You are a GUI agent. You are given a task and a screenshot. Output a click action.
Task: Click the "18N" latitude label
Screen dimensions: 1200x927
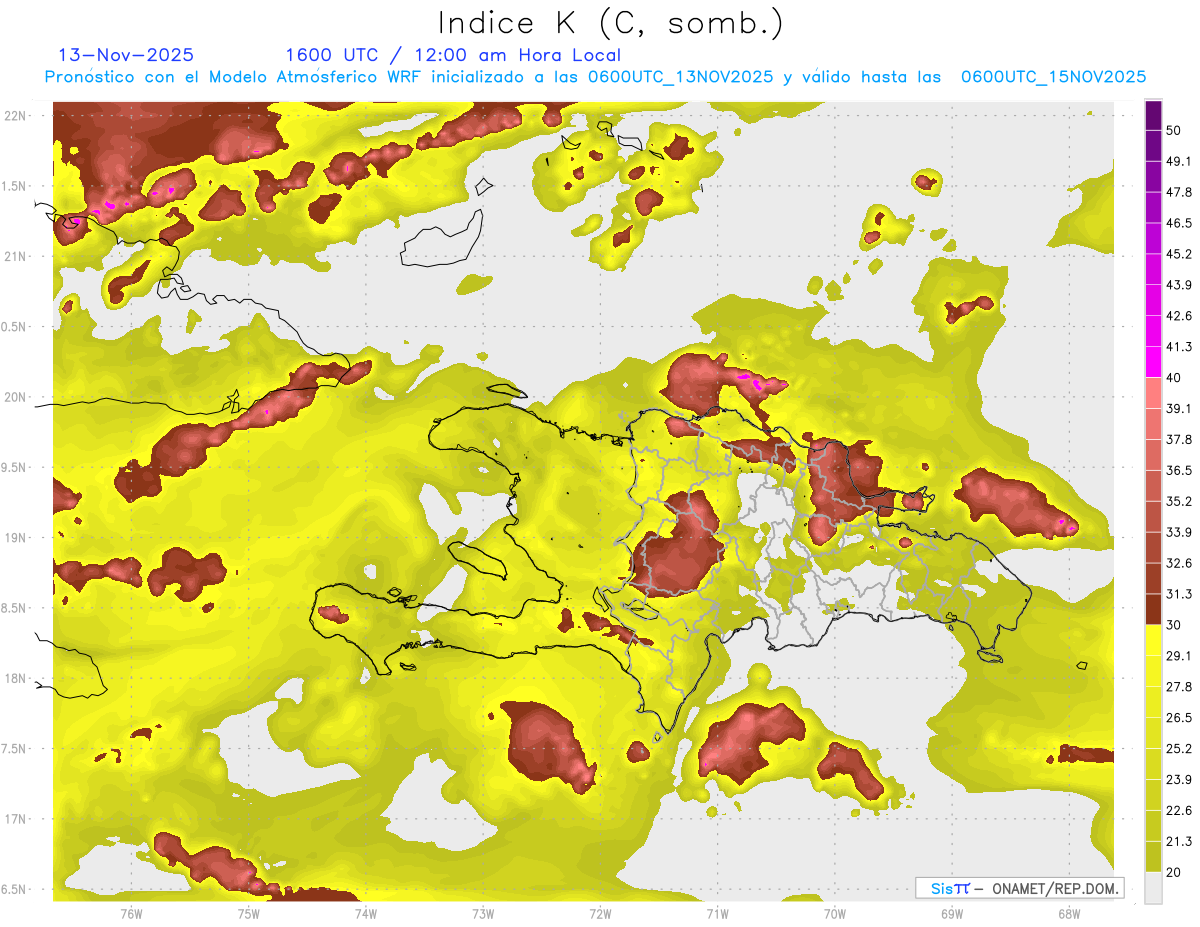[15, 678]
